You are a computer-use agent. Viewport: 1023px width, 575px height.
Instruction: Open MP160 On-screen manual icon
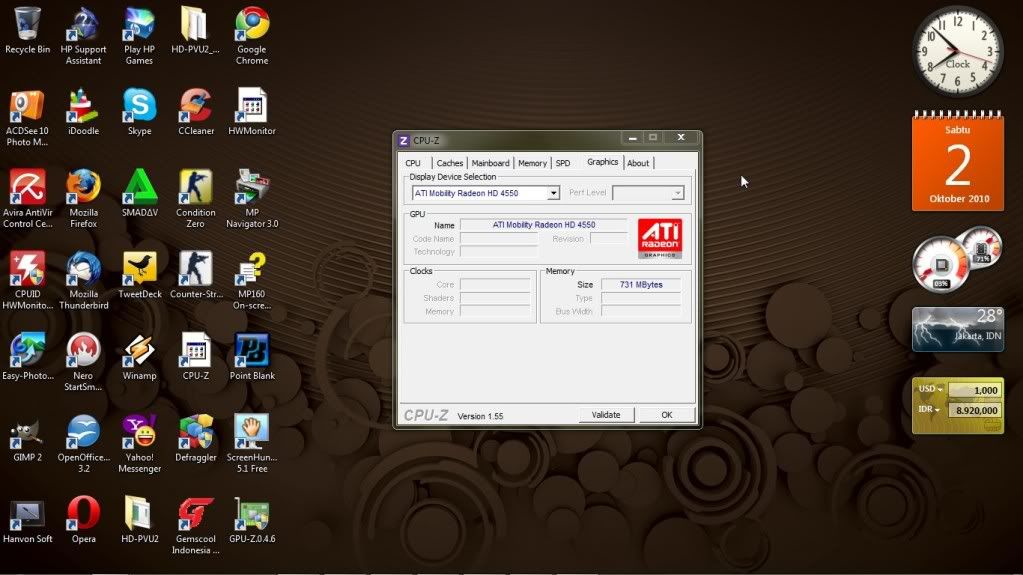252,281
